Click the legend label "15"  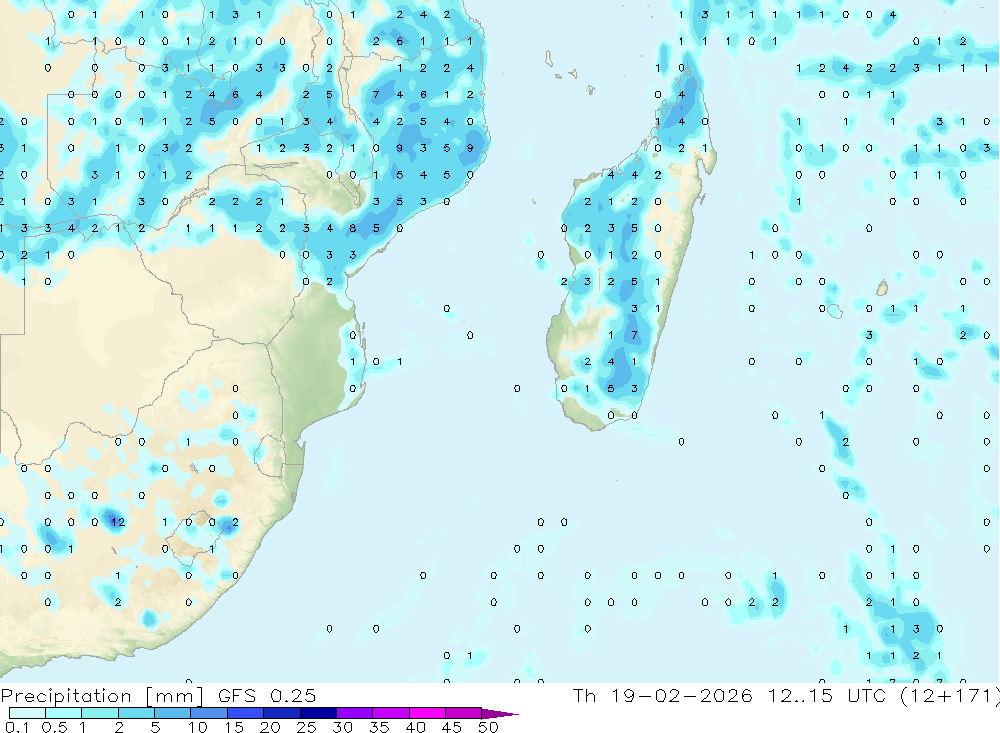coord(234,727)
